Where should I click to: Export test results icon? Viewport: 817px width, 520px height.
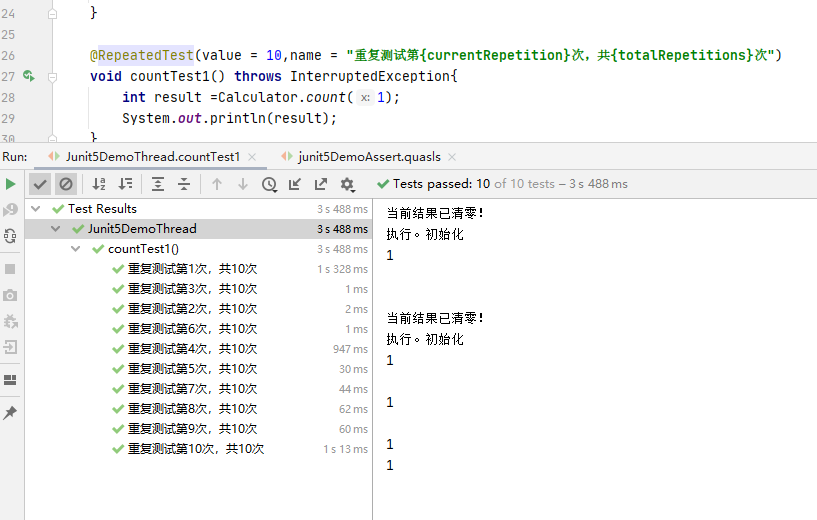(x=321, y=184)
